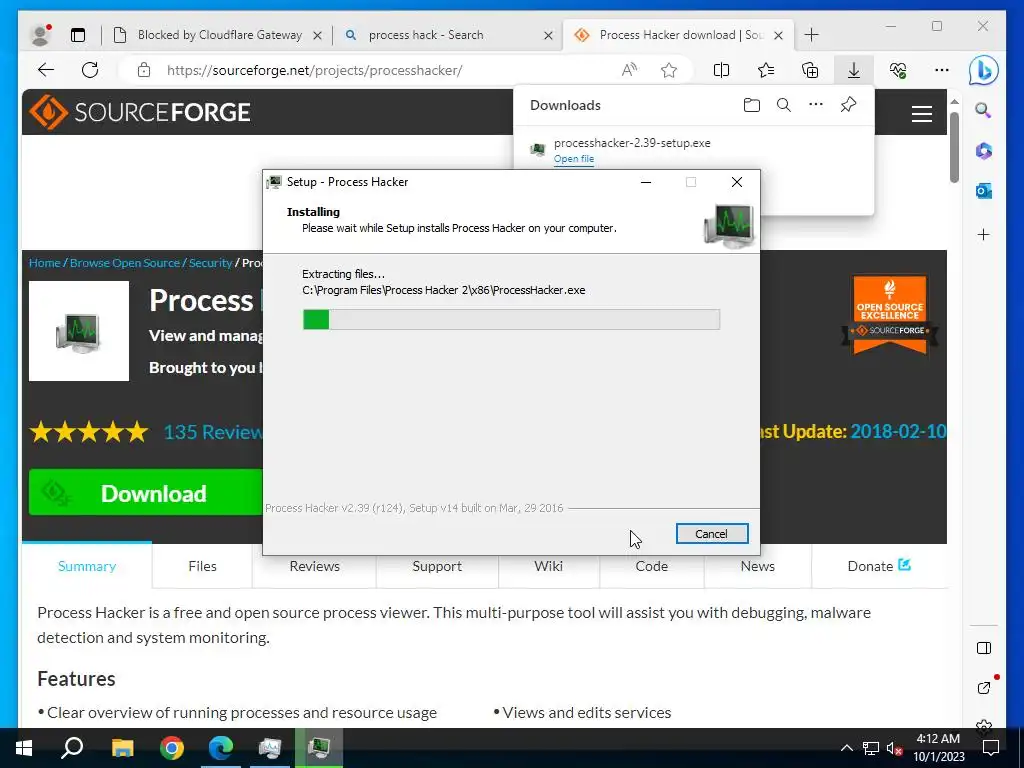
Task: Follow Browse Open Source breadcrumb link
Action: [x=125, y=263]
